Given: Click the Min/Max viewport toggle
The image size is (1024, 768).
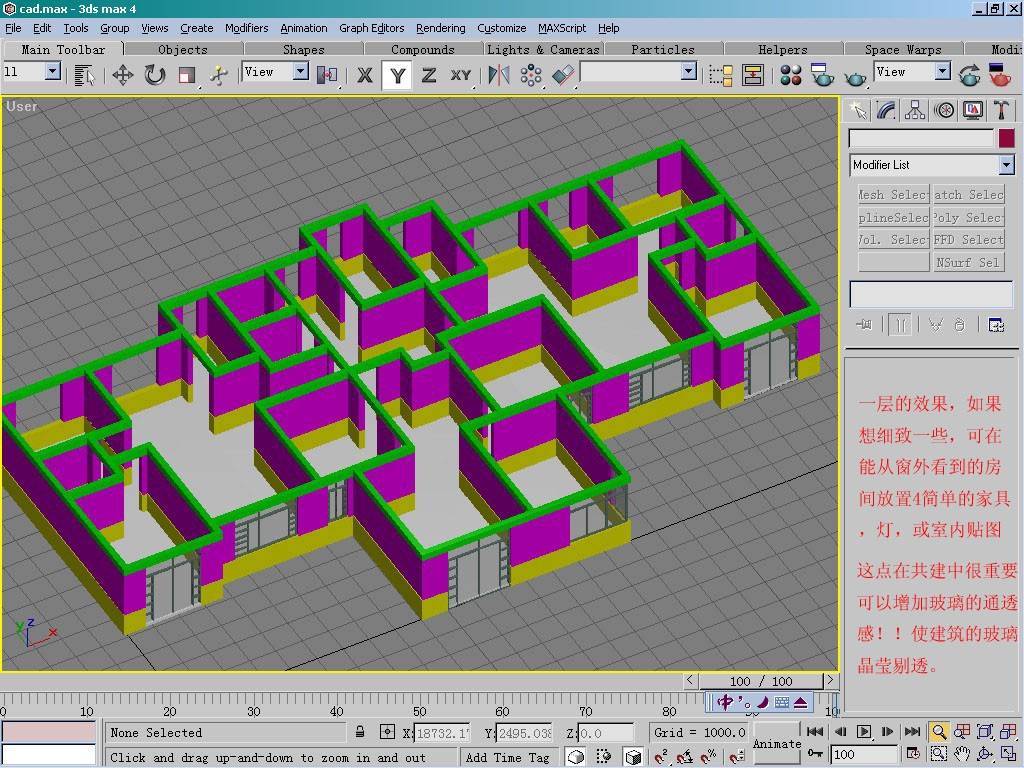Looking at the screenshot, I should 1009,754.
